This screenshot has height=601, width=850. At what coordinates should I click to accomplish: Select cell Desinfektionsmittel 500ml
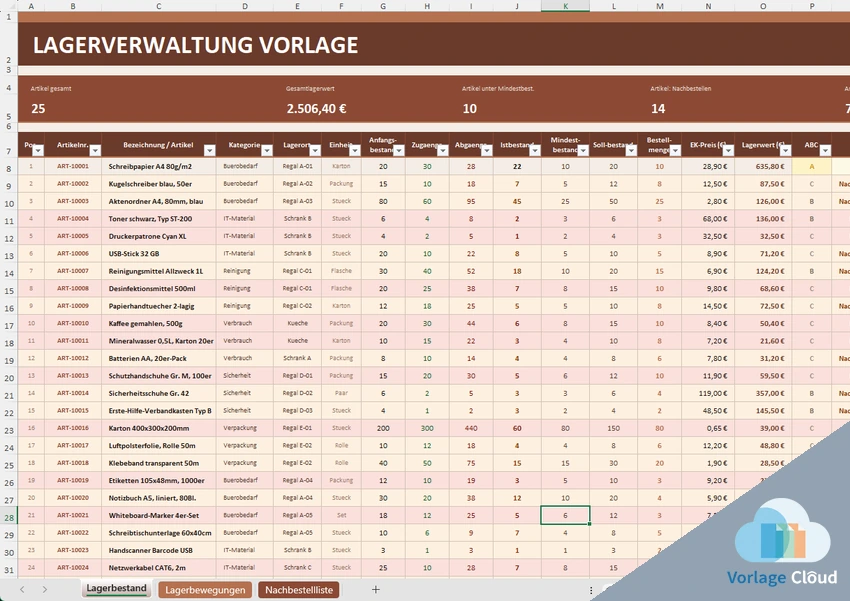click(x=159, y=288)
